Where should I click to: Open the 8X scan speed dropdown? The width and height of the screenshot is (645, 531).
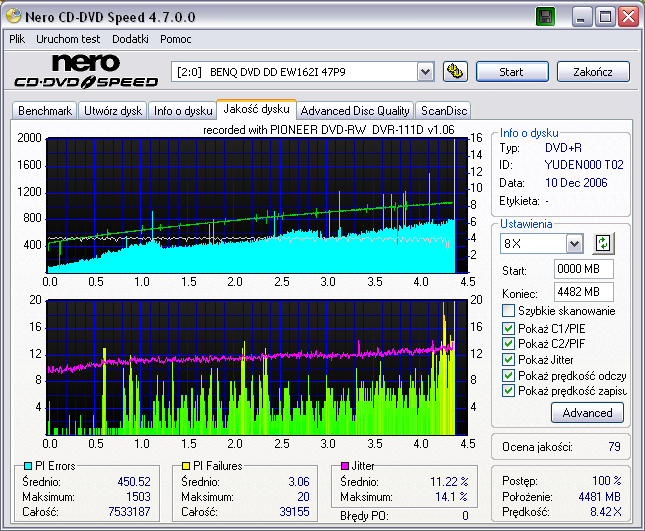pos(574,244)
